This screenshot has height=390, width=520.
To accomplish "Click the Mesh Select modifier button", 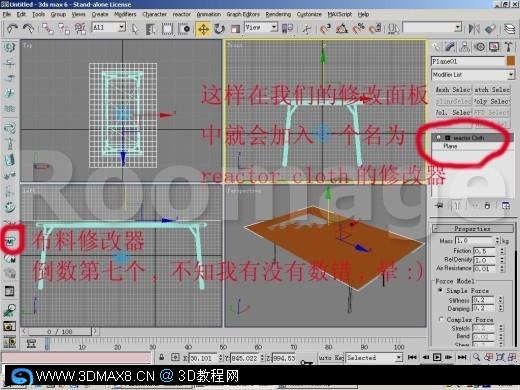I will pos(454,90).
